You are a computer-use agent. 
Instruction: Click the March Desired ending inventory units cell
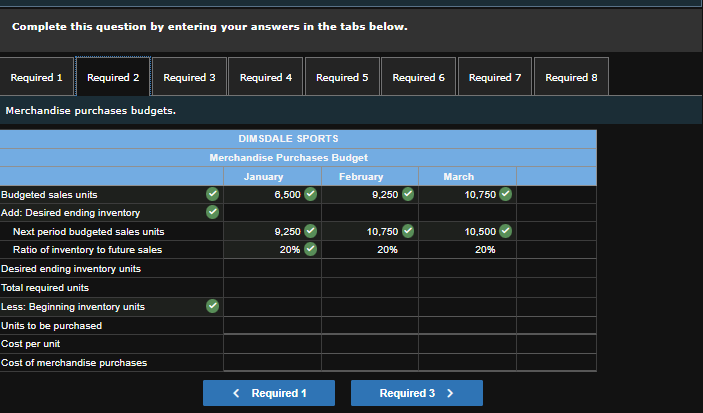point(467,268)
